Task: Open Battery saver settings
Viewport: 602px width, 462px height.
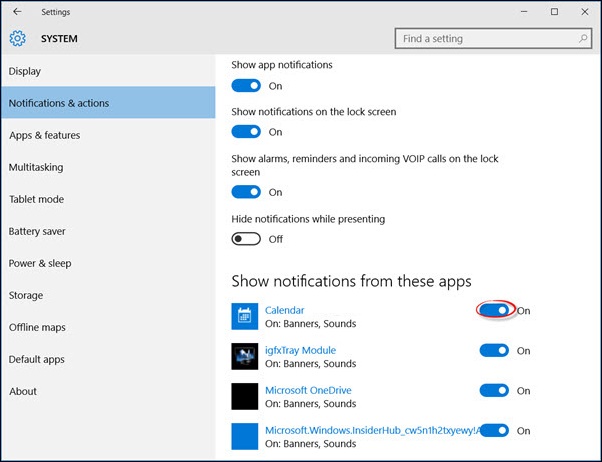Action: 108,231
